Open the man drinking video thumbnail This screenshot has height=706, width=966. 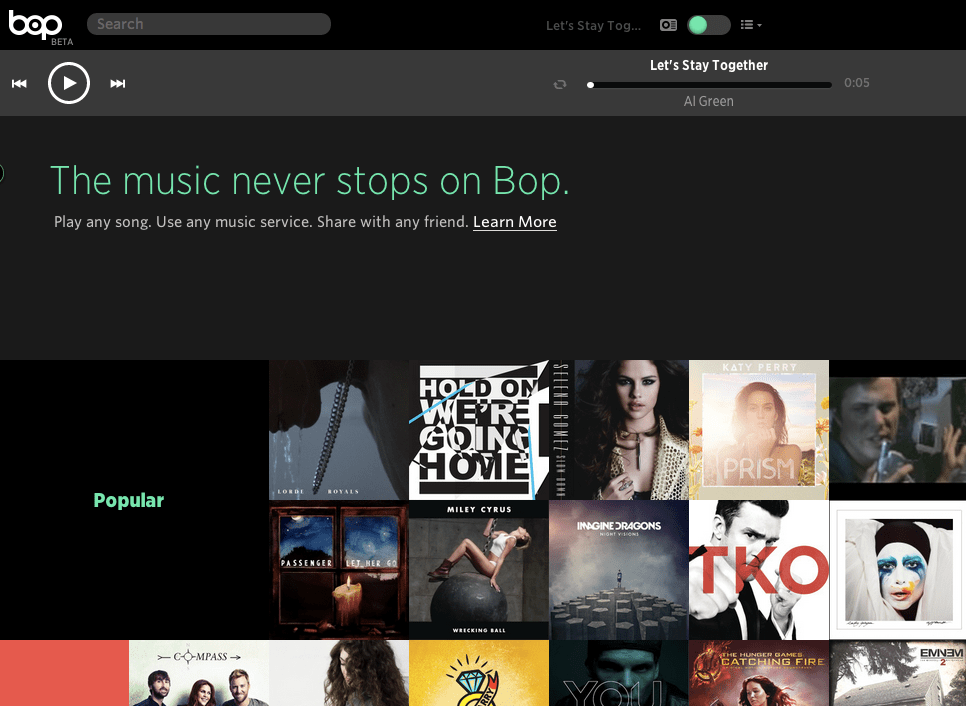click(x=898, y=429)
